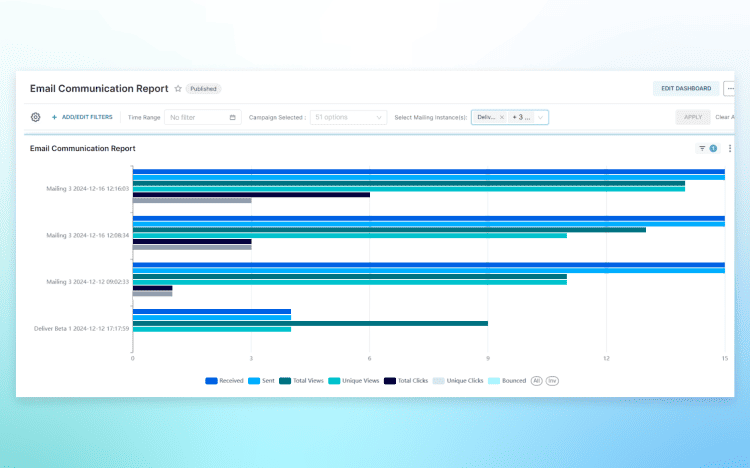This screenshot has width=750, height=468.
Task: Remove the 'Deliv...' mailing instance tag
Action: click(x=502, y=117)
